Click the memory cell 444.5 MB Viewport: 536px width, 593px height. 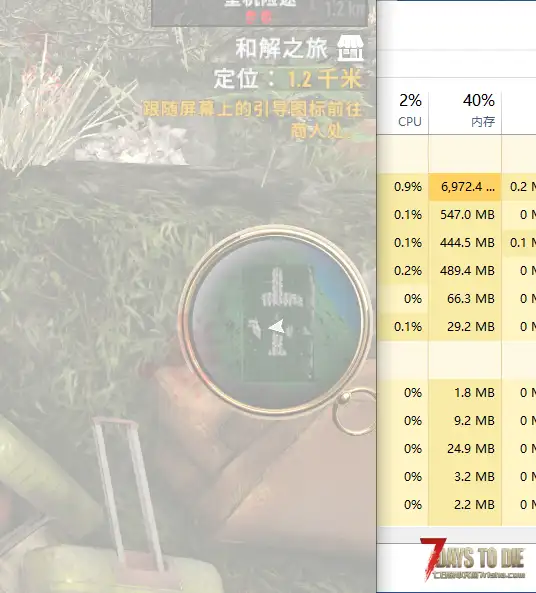point(465,243)
